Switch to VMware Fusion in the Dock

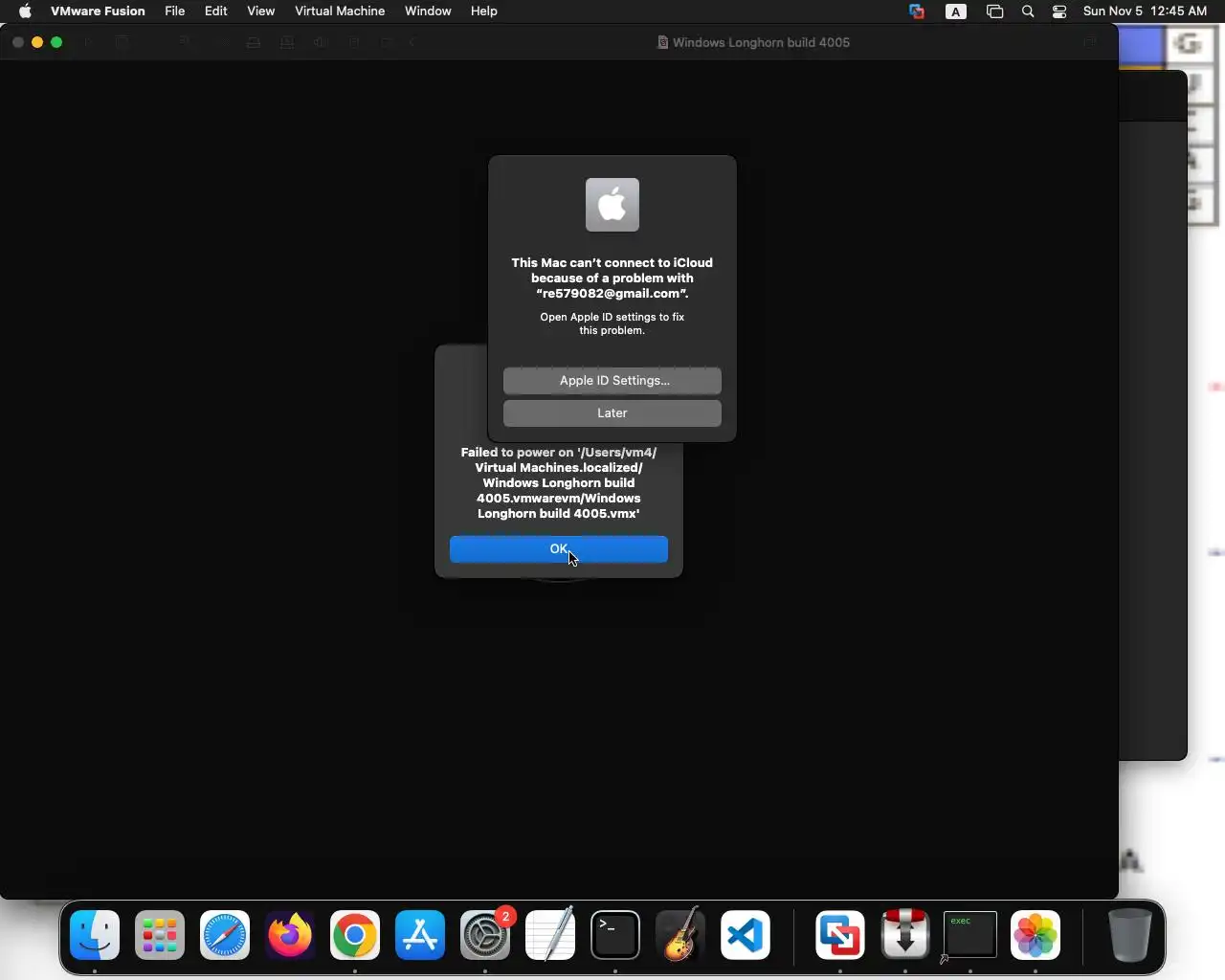(x=840, y=935)
